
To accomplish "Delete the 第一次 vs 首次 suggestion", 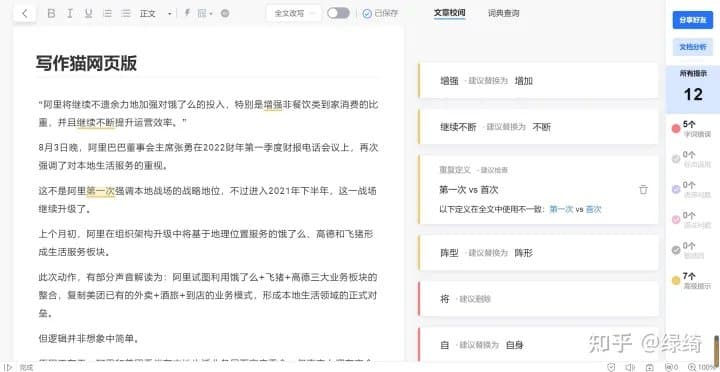I will click(x=643, y=189).
